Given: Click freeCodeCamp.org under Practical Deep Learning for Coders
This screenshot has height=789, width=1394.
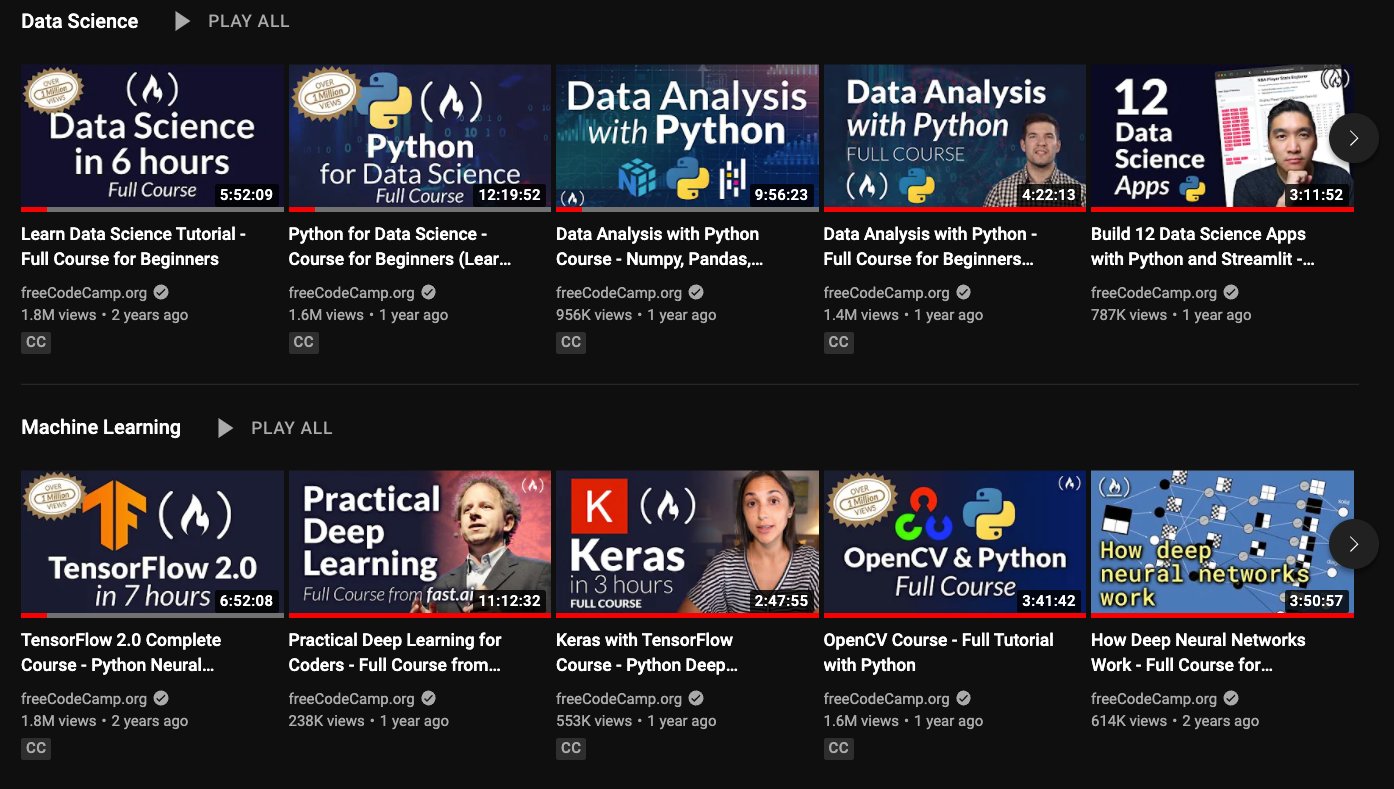Looking at the screenshot, I should coord(352,699).
